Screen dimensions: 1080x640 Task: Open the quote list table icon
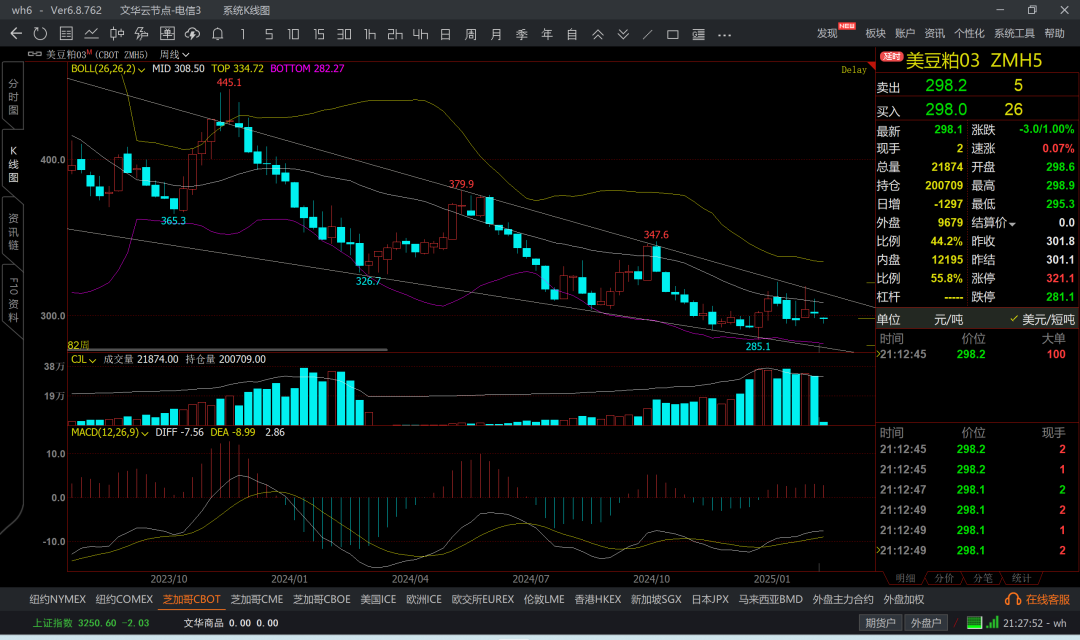coord(66,34)
